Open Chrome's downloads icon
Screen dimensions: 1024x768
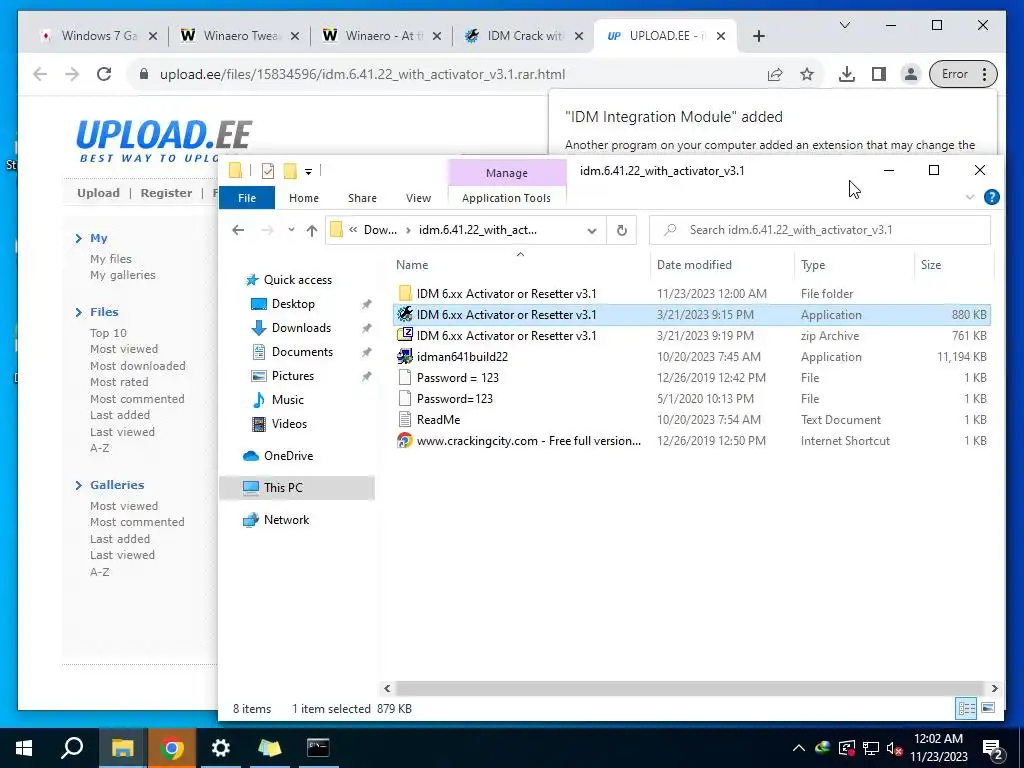[x=846, y=74]
